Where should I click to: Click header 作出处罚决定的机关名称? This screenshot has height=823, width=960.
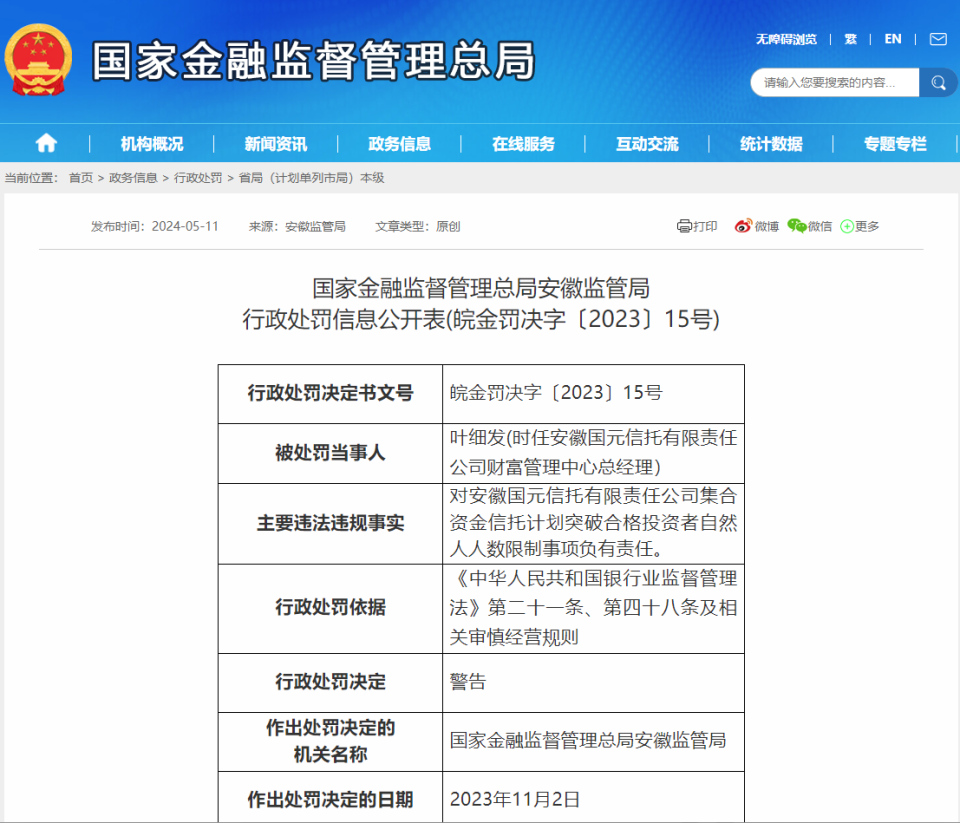point(331,741)
